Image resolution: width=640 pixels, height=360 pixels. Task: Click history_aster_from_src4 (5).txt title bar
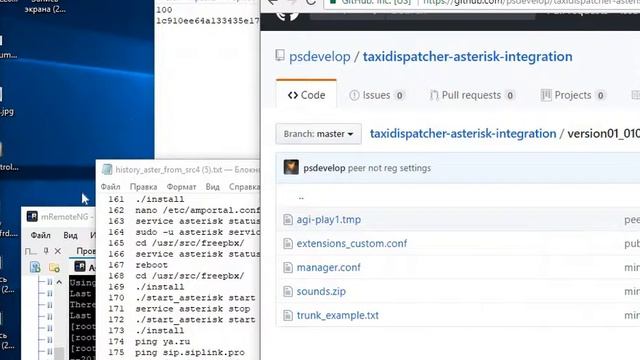pos(178,169)
